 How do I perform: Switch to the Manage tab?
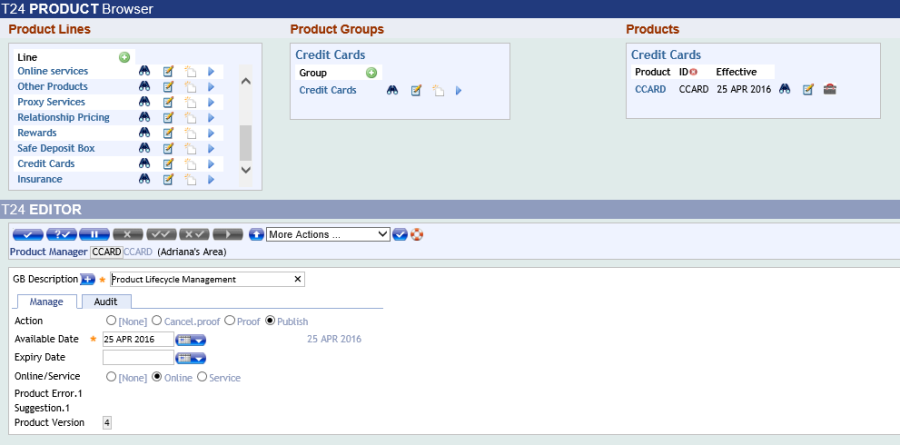[x=46, y=301]
